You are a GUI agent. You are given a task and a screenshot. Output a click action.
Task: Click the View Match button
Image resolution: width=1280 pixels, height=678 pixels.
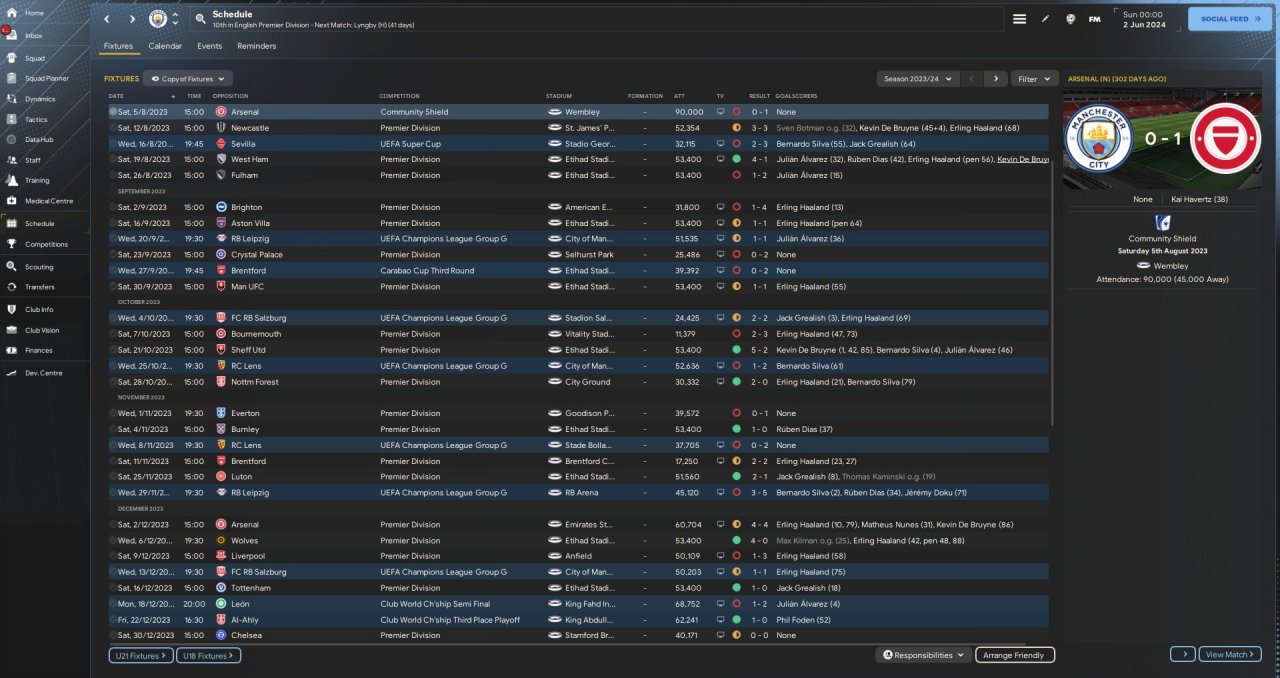tap(1230, 654)
